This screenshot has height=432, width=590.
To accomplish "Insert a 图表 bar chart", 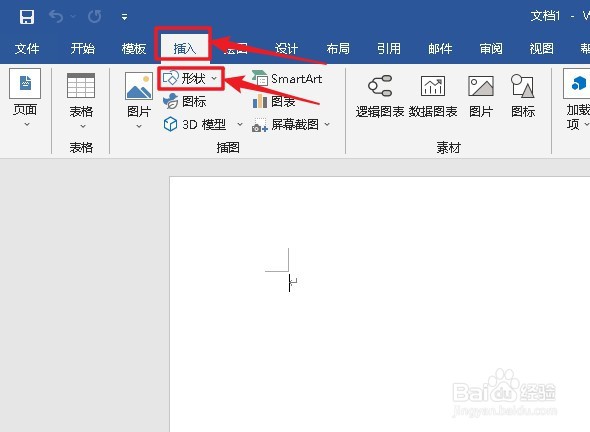I will tap(274, 101).
